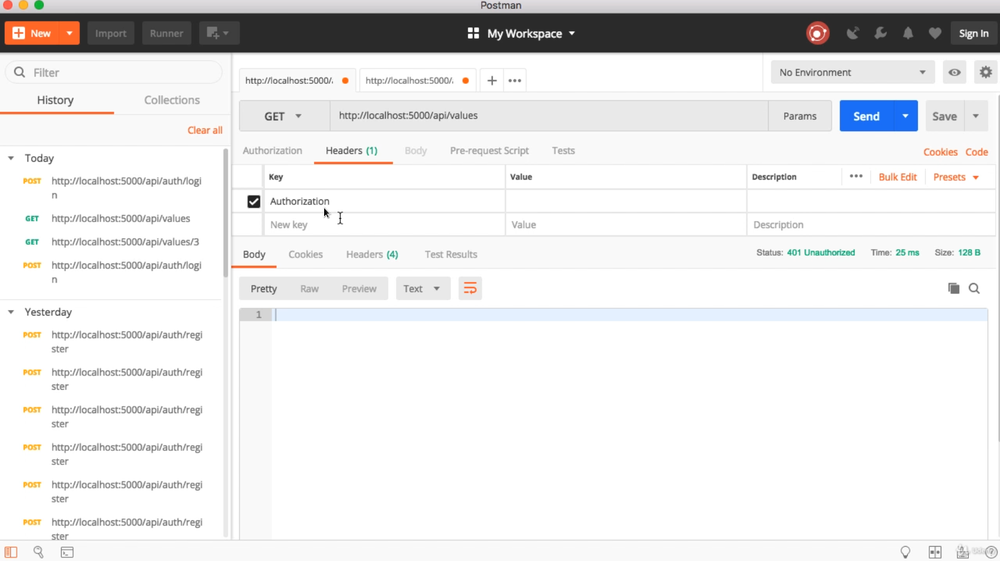Switch to the request Authorization tab
1000x561 pixels.
(x=272, y=150)
